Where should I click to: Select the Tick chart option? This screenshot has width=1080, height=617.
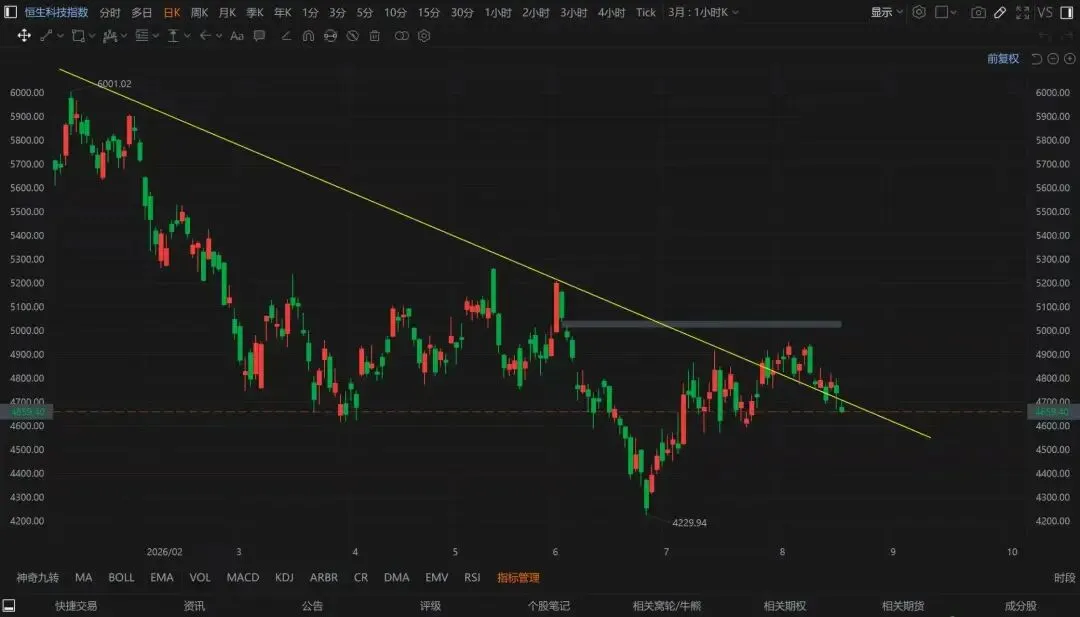645,12
